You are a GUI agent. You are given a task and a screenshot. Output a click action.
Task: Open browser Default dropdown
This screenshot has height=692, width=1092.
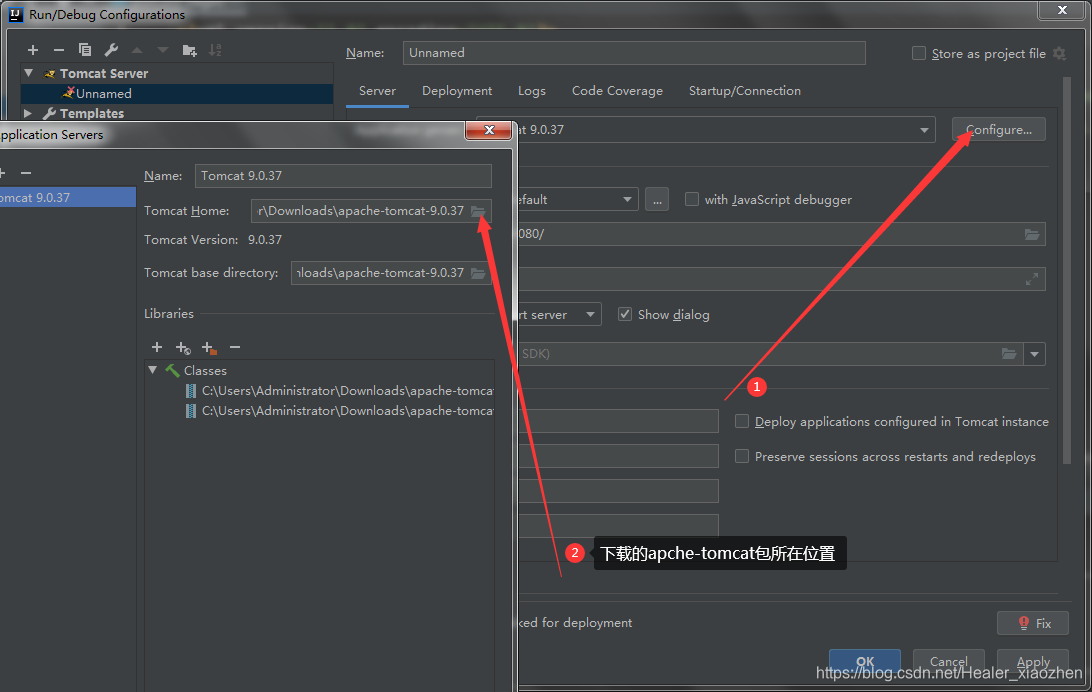[627, 200]
